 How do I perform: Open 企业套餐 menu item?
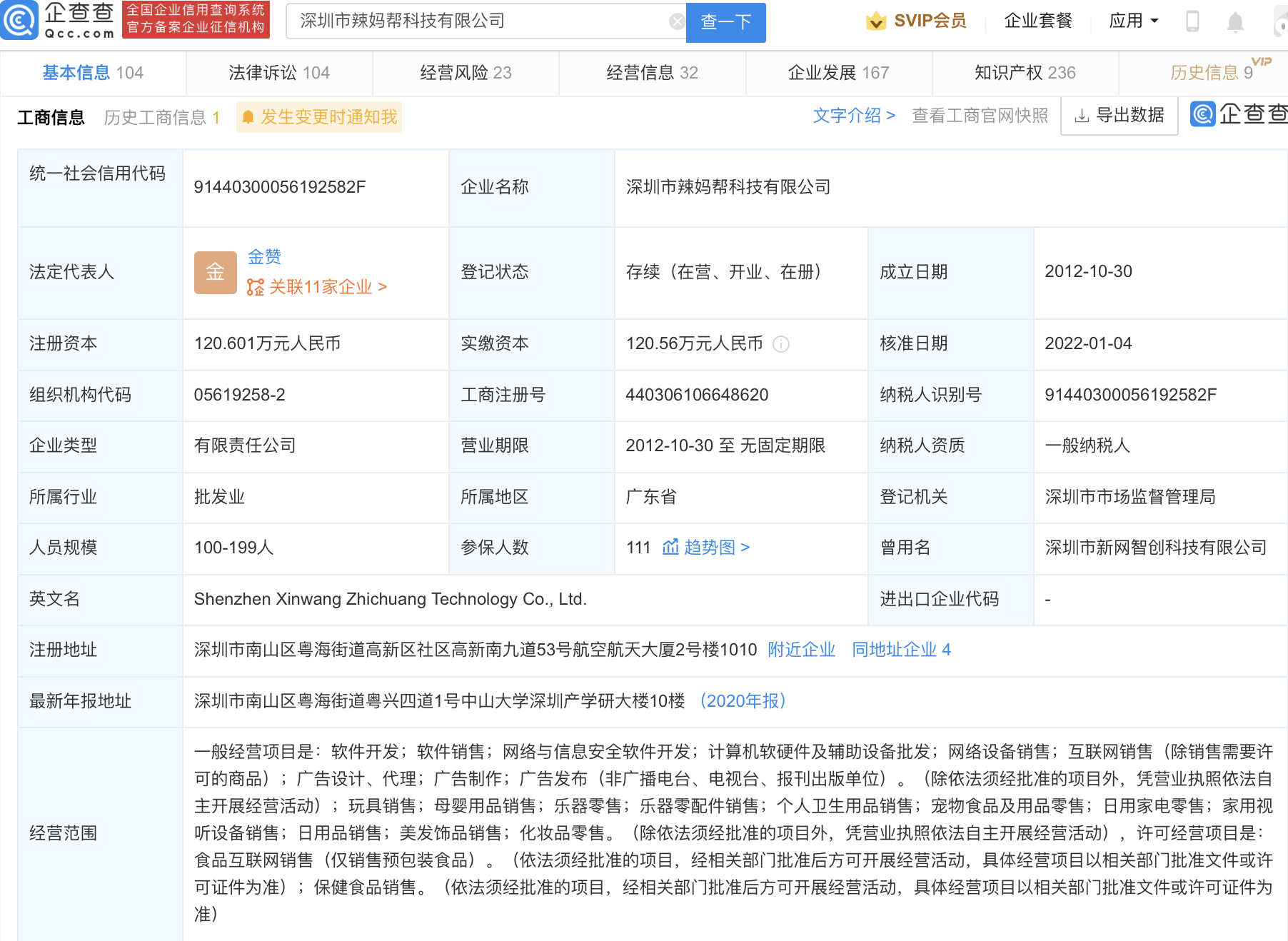(x=1038, y=21)
